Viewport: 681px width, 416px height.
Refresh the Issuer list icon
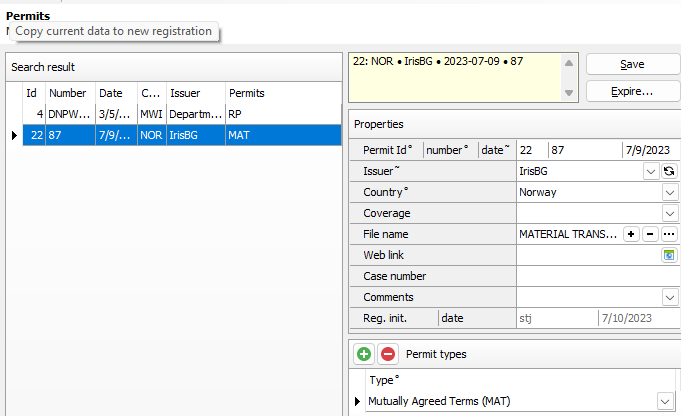(x=669, y=171)
